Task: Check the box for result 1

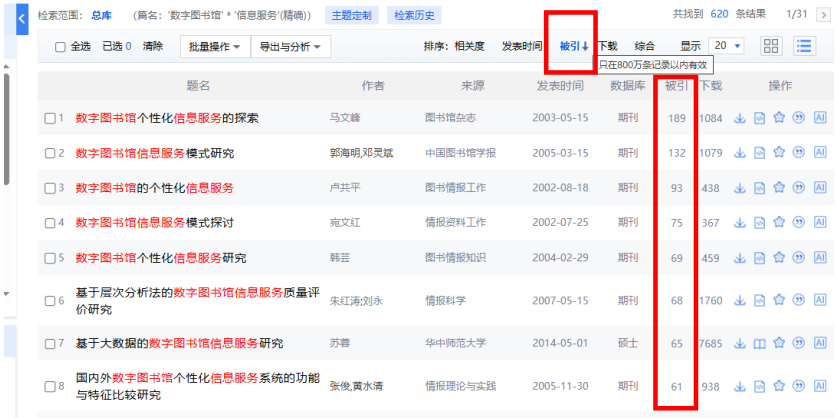Action: (x=50, y=119)
